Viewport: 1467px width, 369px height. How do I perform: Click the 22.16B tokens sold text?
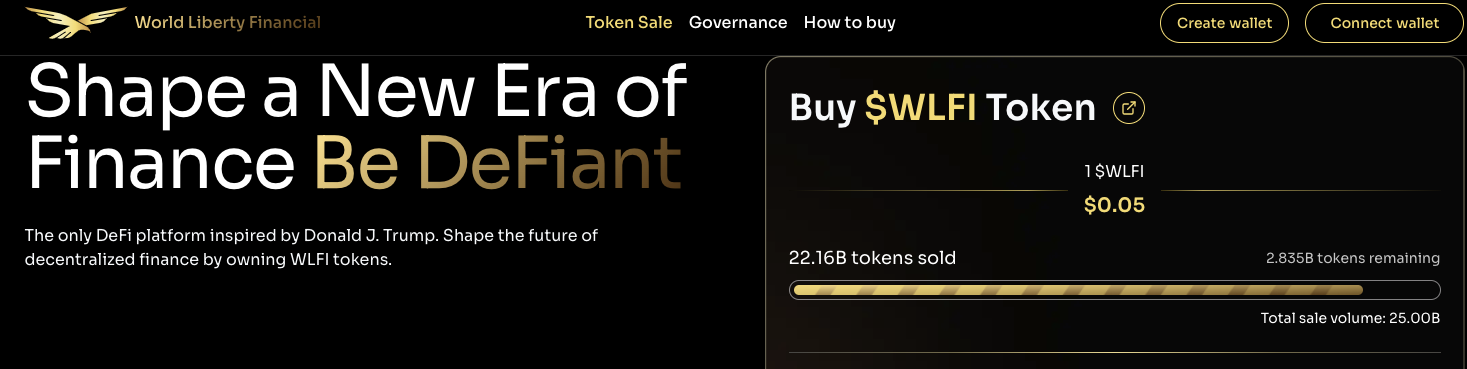pos(872,258)
